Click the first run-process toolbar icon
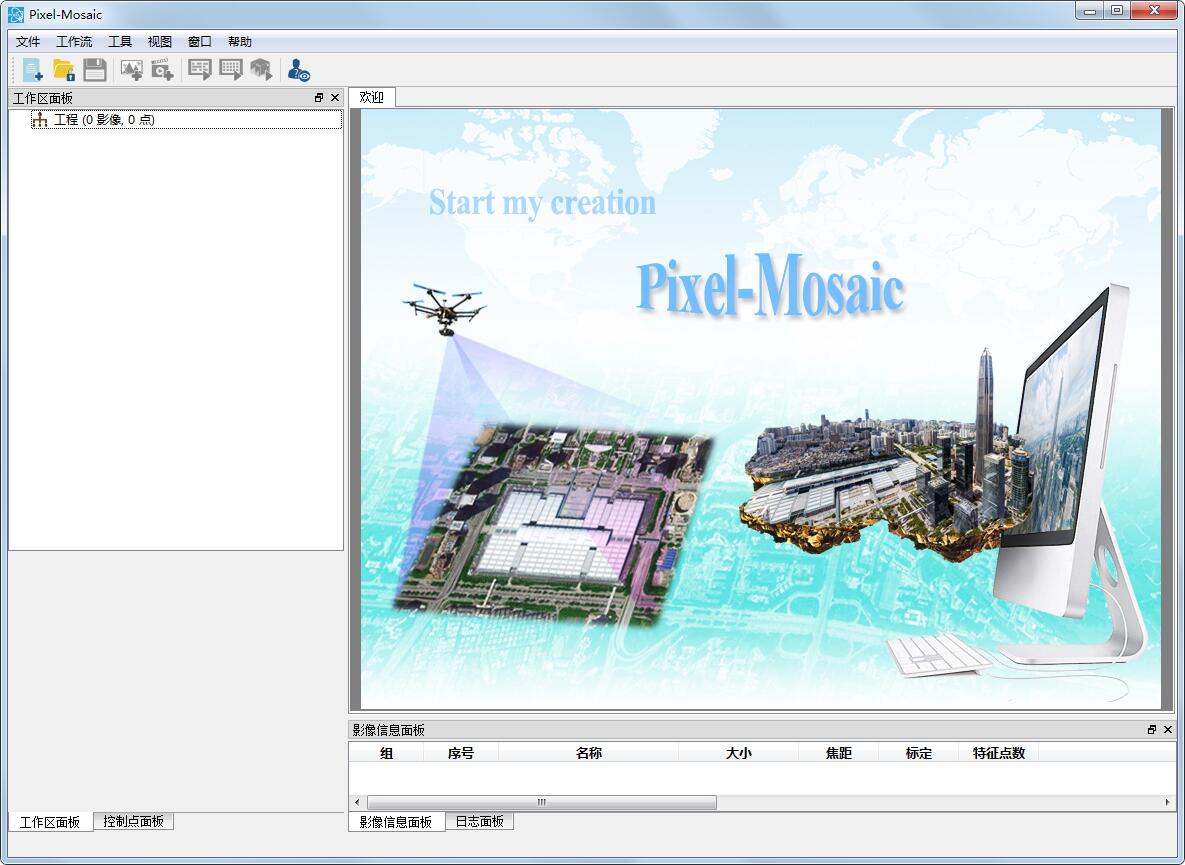 [x=200, y=70]
